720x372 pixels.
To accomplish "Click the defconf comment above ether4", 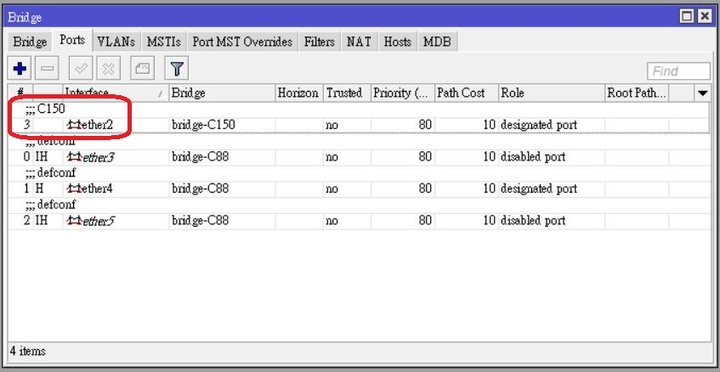I will click(51, 173).
